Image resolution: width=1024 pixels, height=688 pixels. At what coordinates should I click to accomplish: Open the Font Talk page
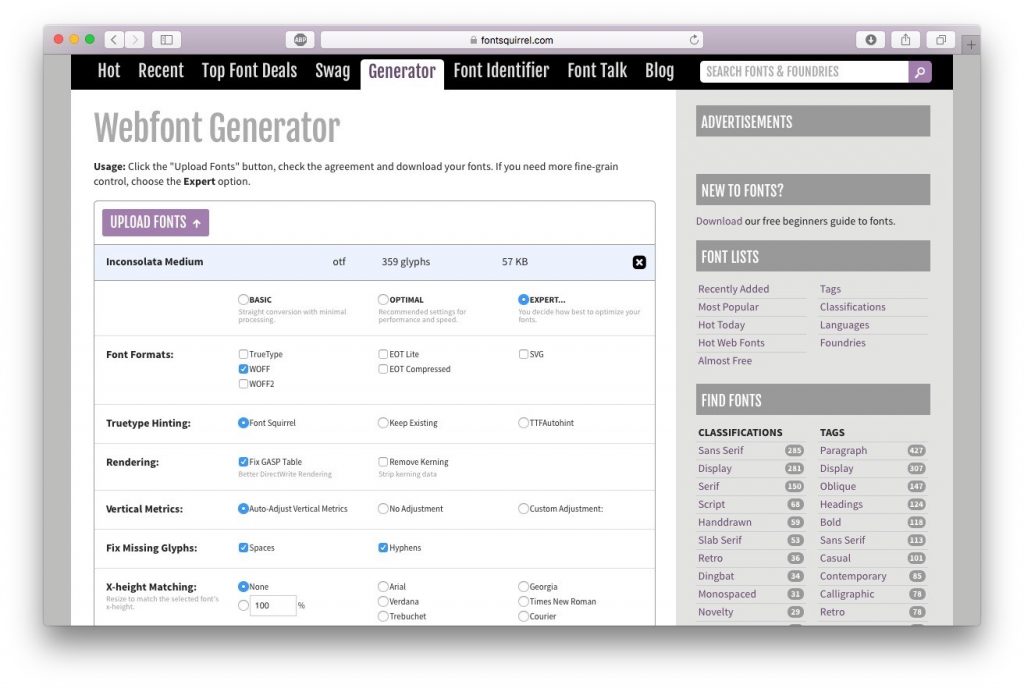tap(597, 70)
